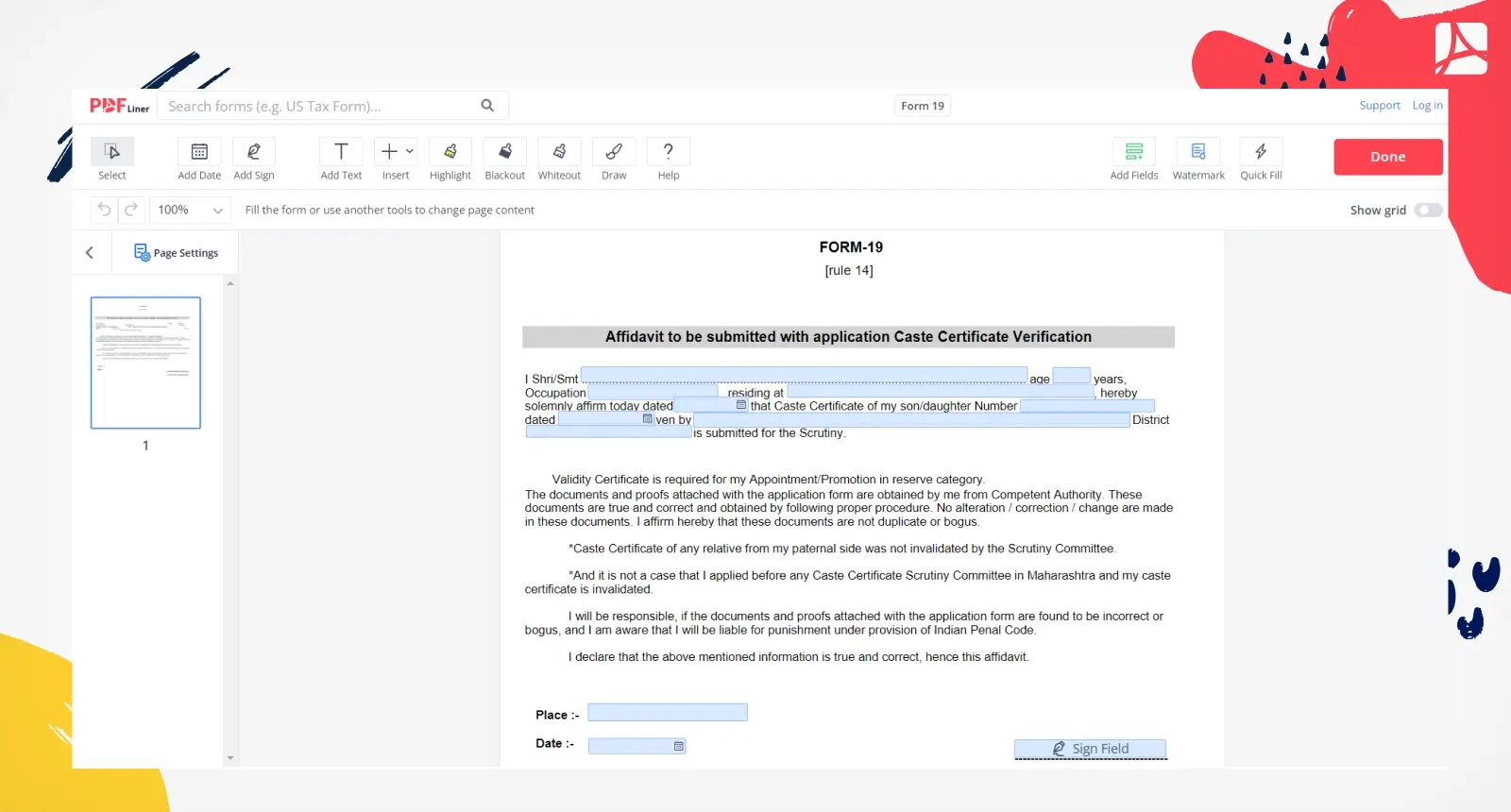Open the Add Fields tool
The height and width of the screenshot is (812, 1511).
[x=1134, y=159]
